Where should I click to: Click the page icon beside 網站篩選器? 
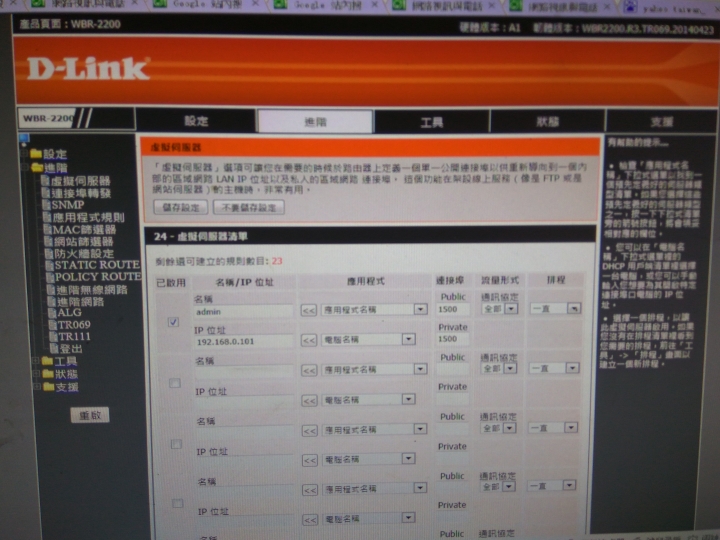(48, 241)
